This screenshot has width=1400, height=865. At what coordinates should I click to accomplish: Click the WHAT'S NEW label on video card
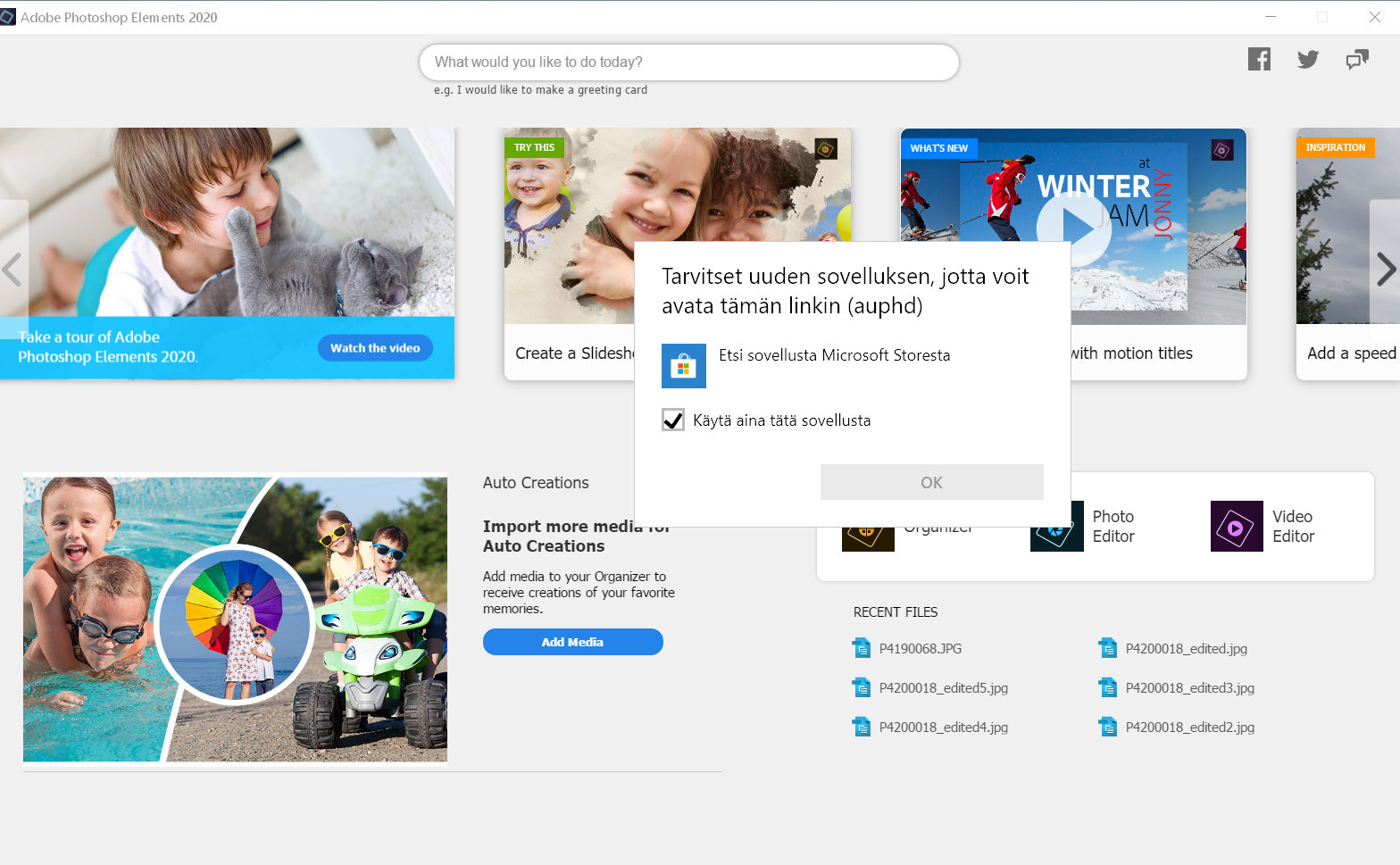[939, 148]
